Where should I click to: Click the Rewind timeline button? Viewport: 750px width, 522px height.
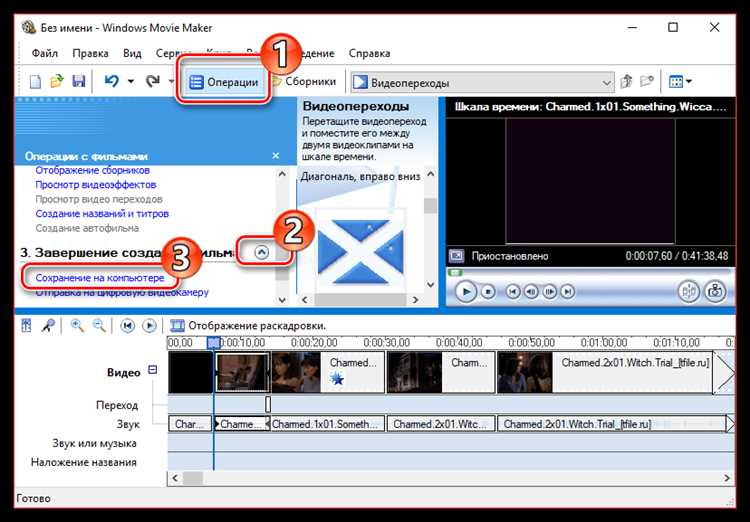tap(127, 326)
